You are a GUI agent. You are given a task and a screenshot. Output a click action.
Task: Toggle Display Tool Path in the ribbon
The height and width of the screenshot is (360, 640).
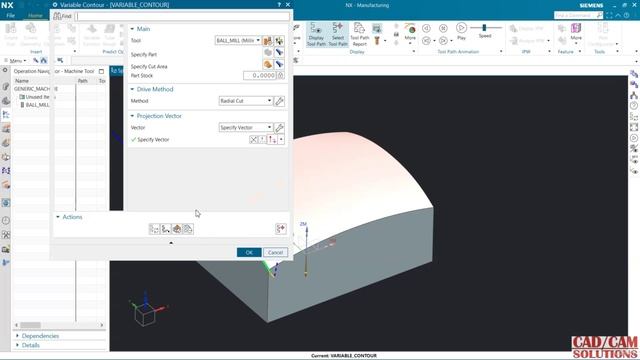(316, 34)
